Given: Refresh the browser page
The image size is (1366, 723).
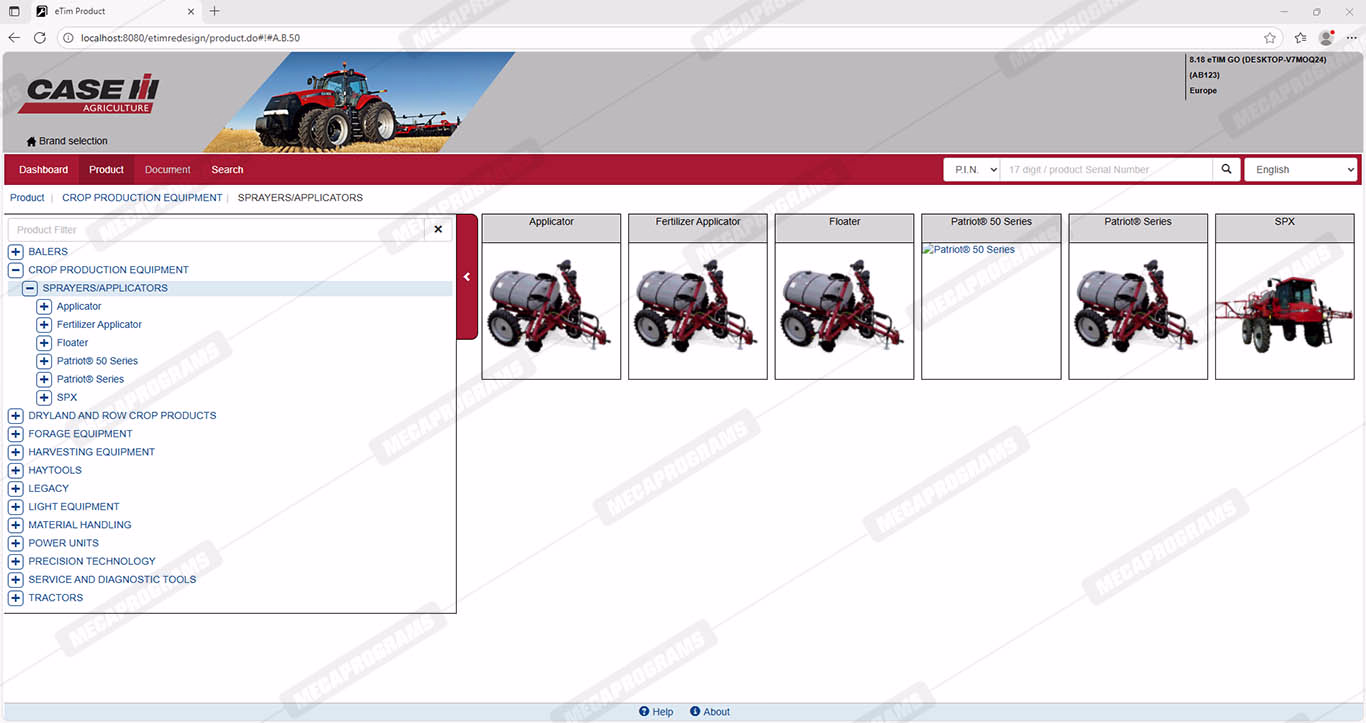Looking at the screenshot, I should click(x=40, y=38).
